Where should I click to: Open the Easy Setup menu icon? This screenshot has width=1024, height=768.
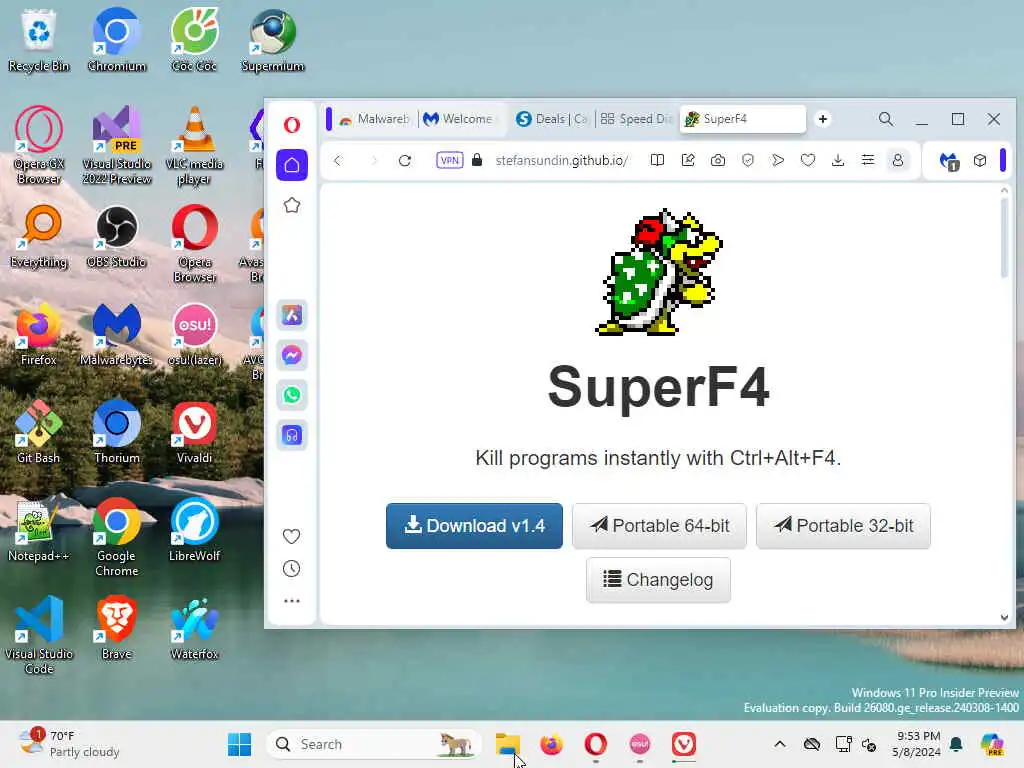(868, 161)
